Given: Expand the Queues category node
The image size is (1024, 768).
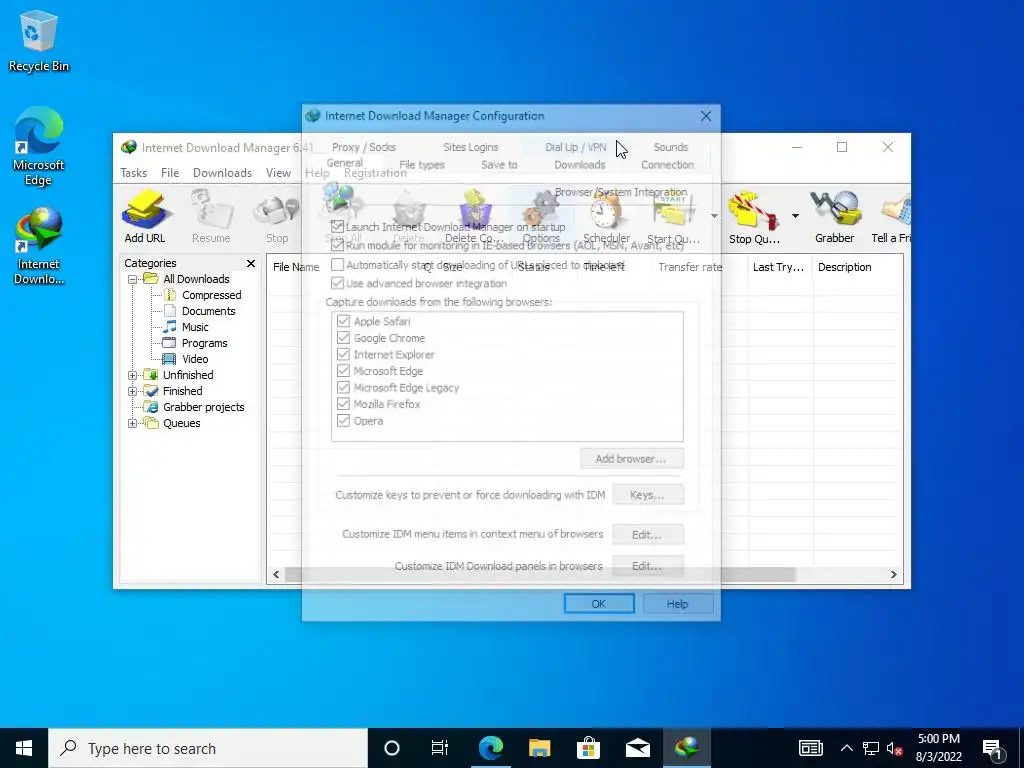Looking at the screenshot, I should click(133, 423).
